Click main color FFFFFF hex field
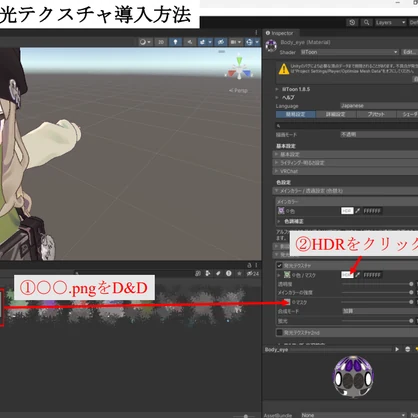Image resolution: width=418 pixels, height=418 pixels. click(372, 211)
